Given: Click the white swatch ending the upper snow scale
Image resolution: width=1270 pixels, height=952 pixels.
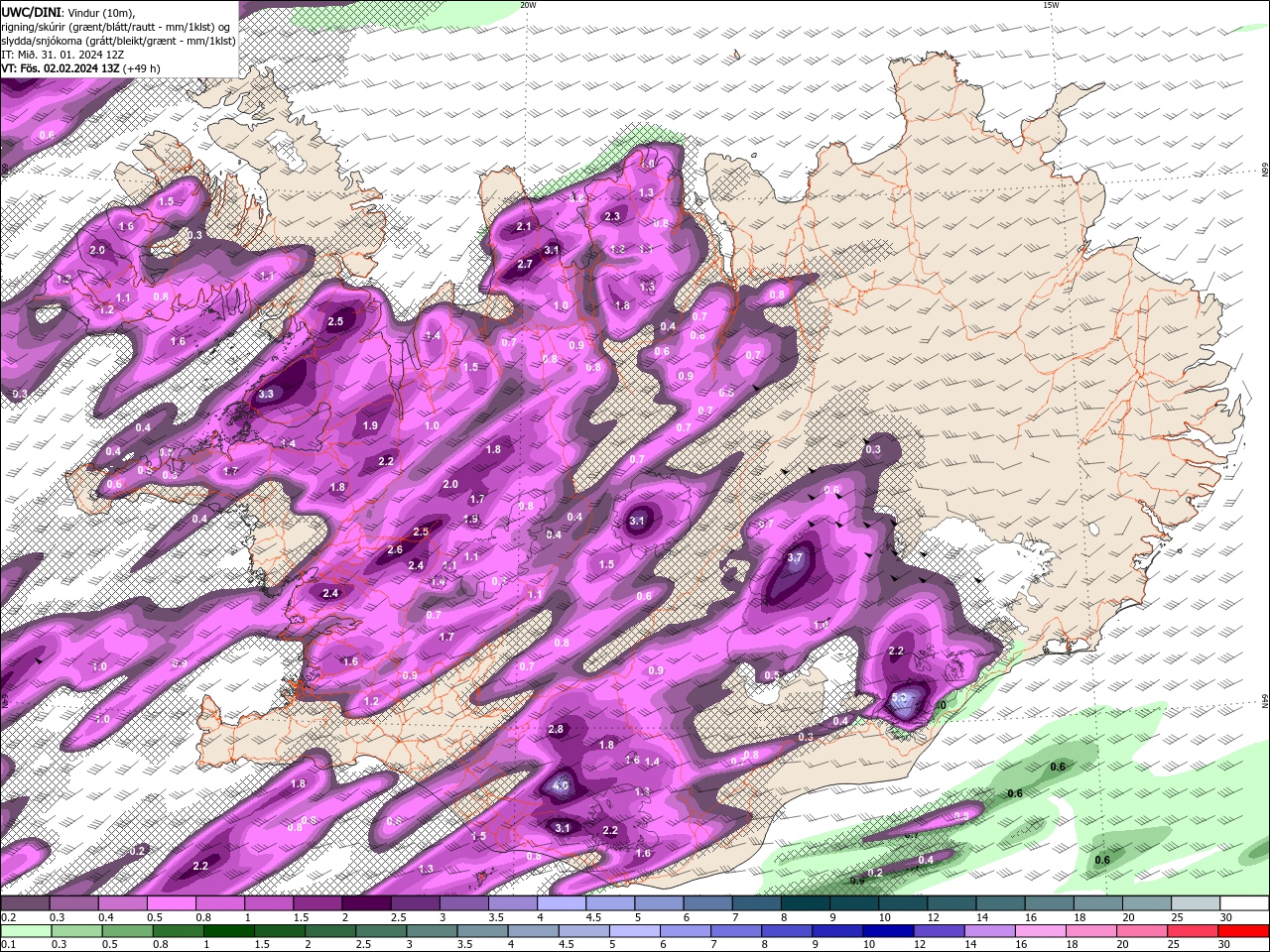Looking at the screenshot, I should pos(1244,903).
